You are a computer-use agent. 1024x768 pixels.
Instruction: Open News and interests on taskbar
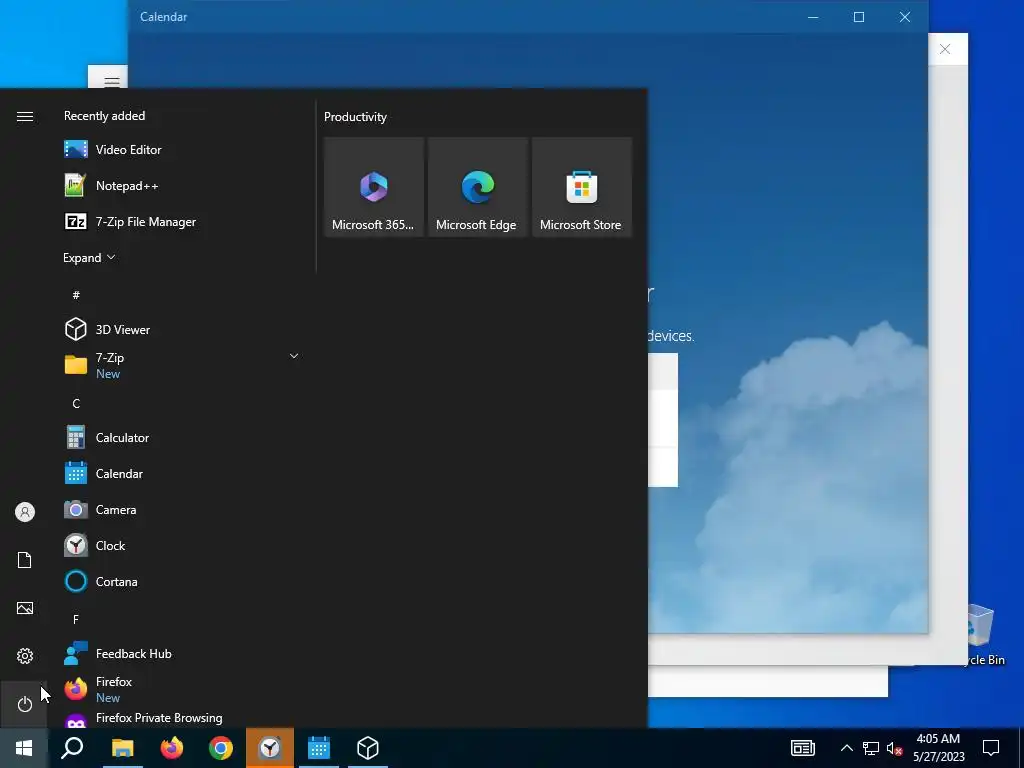coord(803,748)
